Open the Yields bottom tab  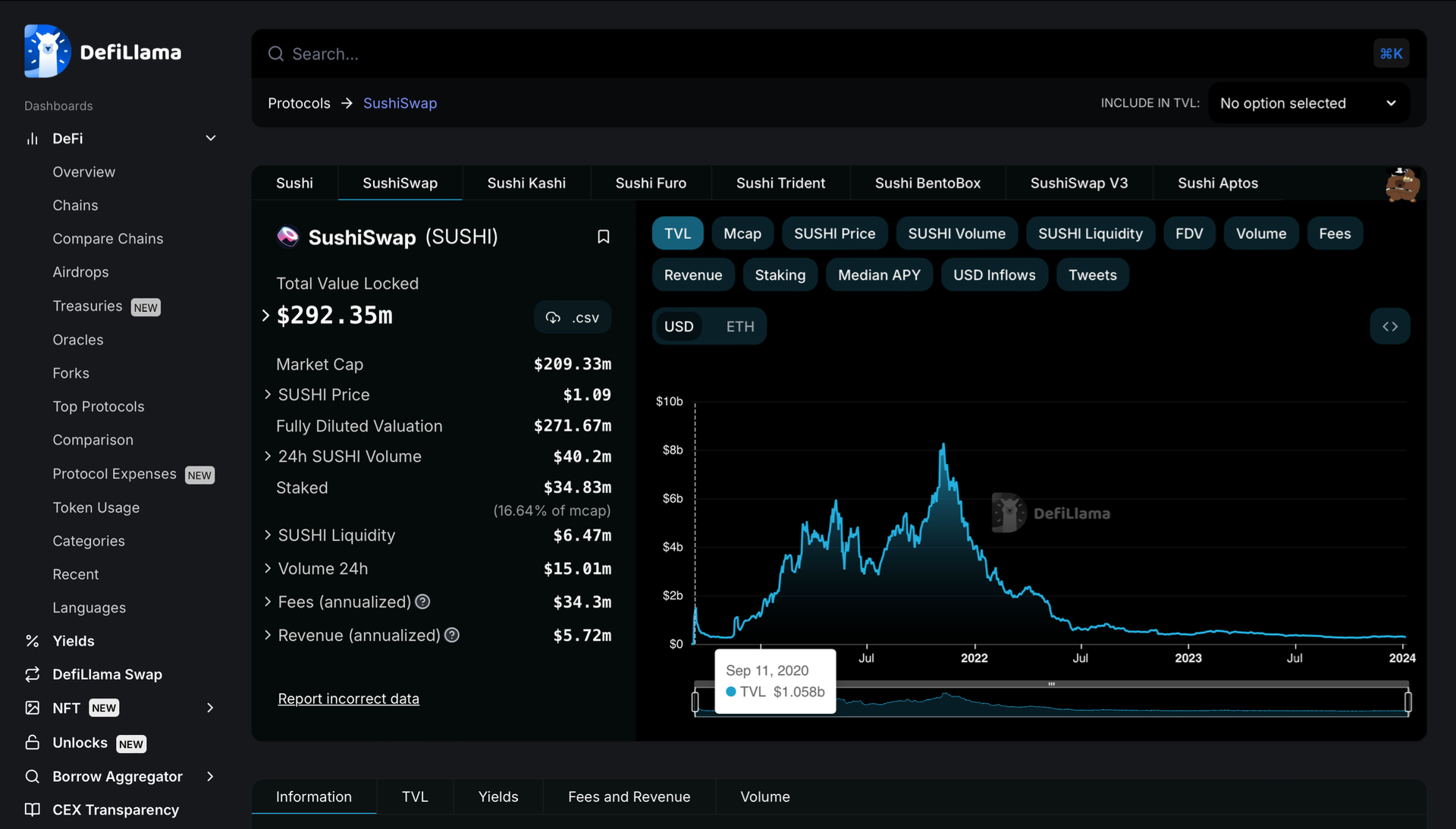(498, 796)
